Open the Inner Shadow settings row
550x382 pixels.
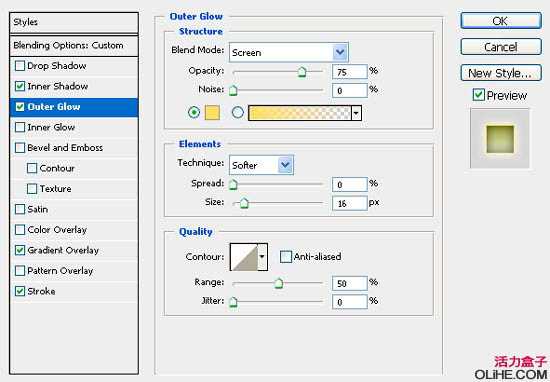(x=74, y=86)
